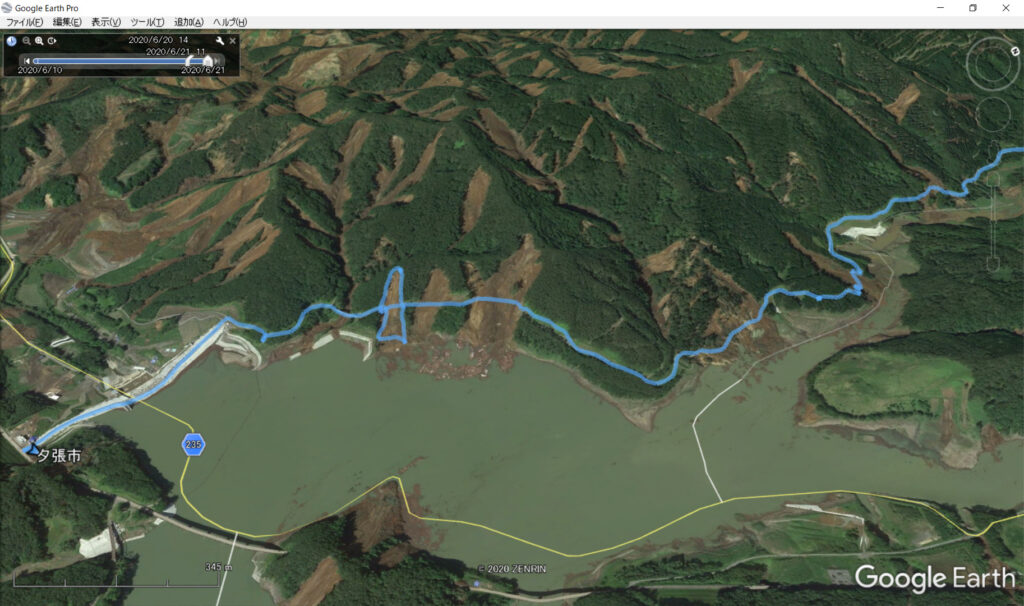Click the look-around joystick ring

[x=992, y=64]
